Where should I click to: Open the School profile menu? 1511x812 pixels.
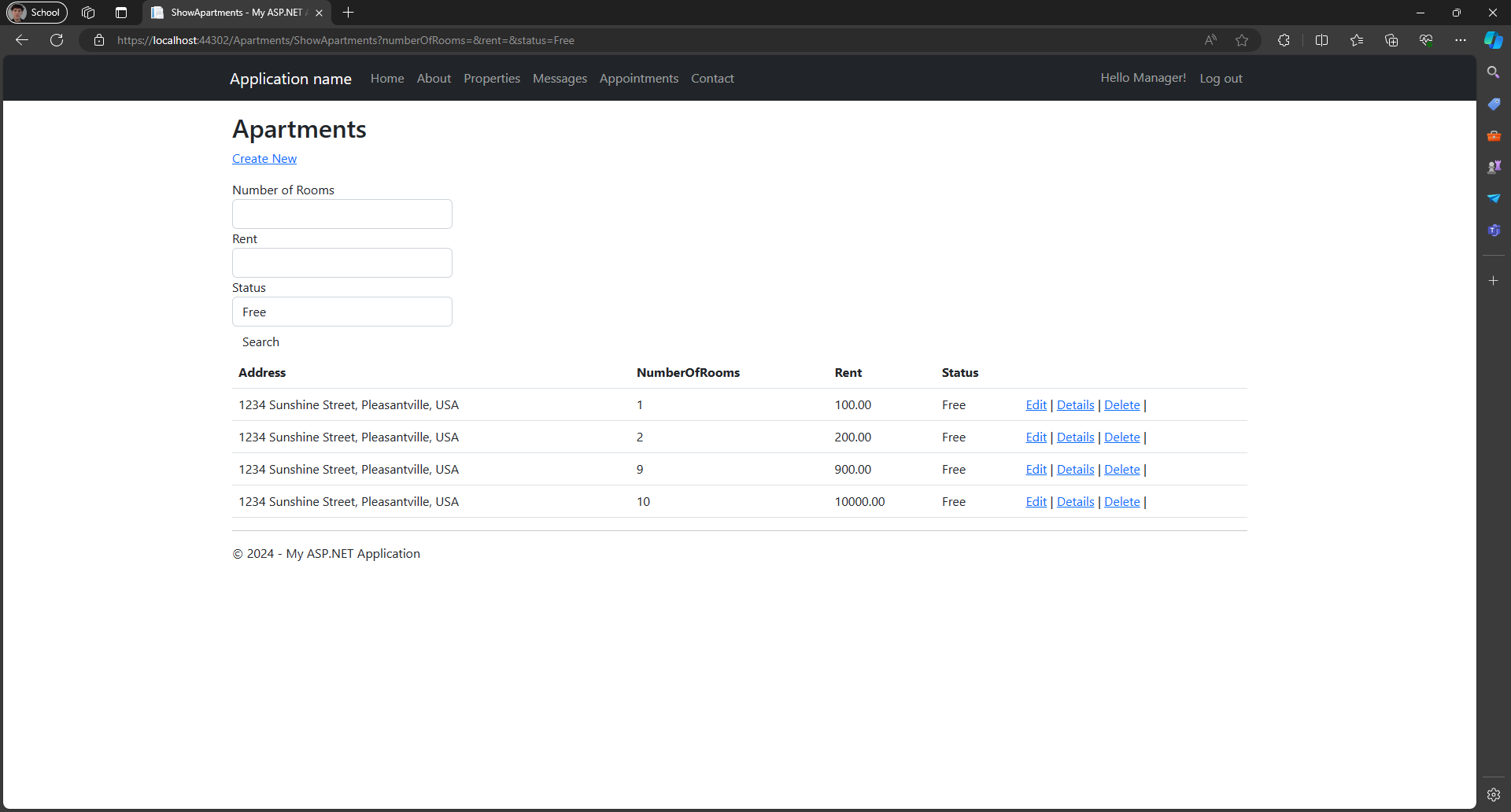click(36, 13)
